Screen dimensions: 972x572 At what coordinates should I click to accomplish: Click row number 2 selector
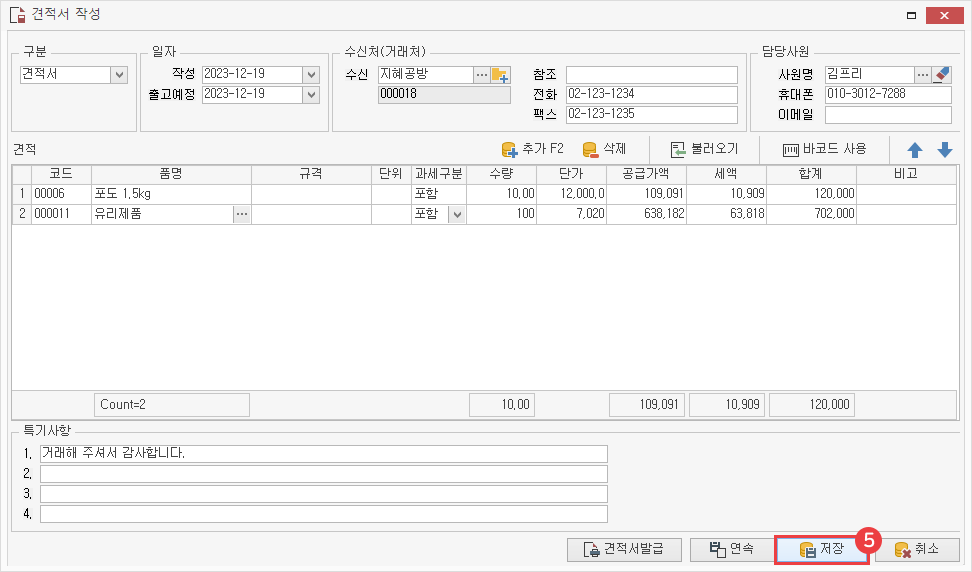(x=22, y=214)
